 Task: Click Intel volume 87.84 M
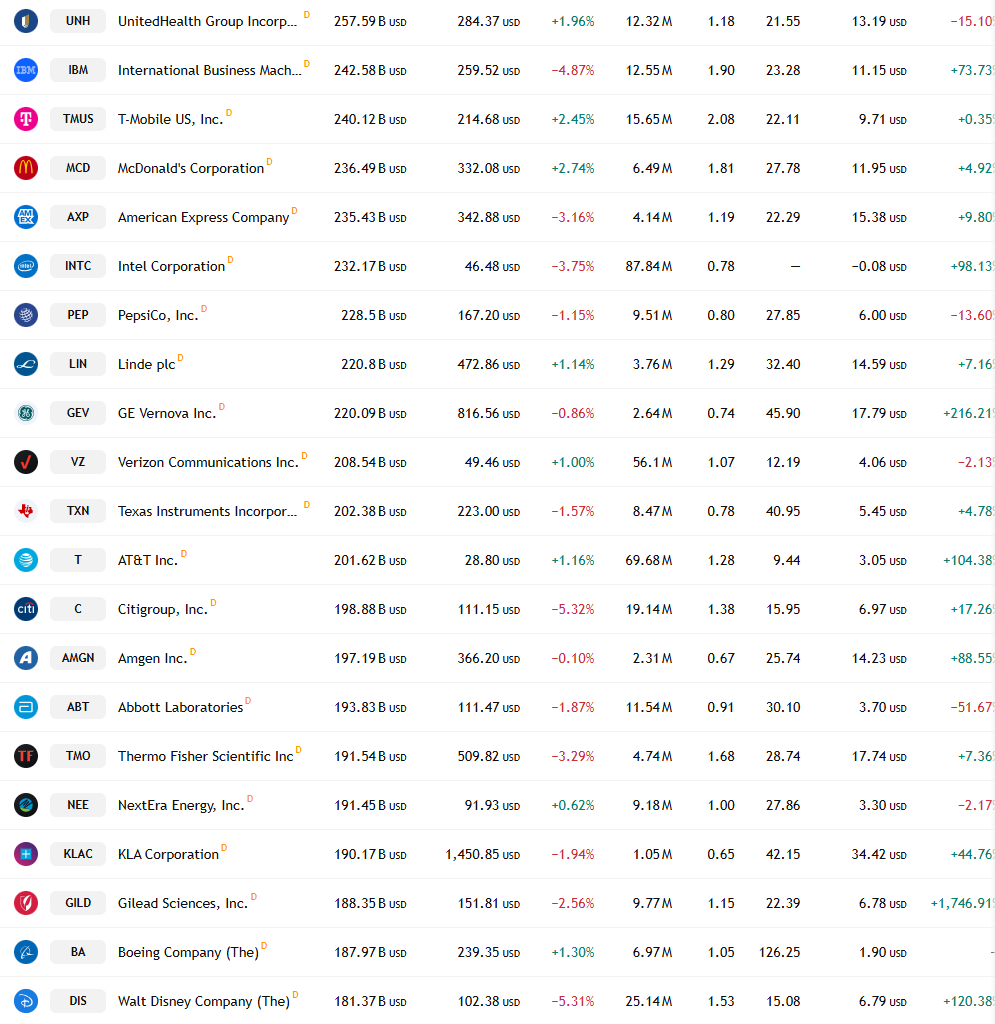(648, 266)
